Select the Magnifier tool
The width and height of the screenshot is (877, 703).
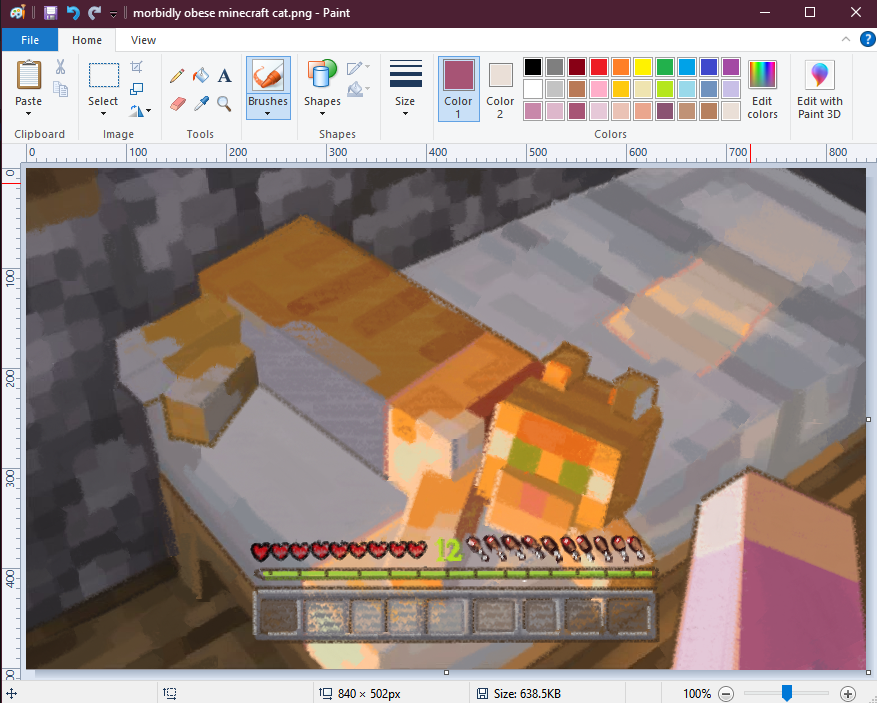pyautogui.click(x=224, y=103)
